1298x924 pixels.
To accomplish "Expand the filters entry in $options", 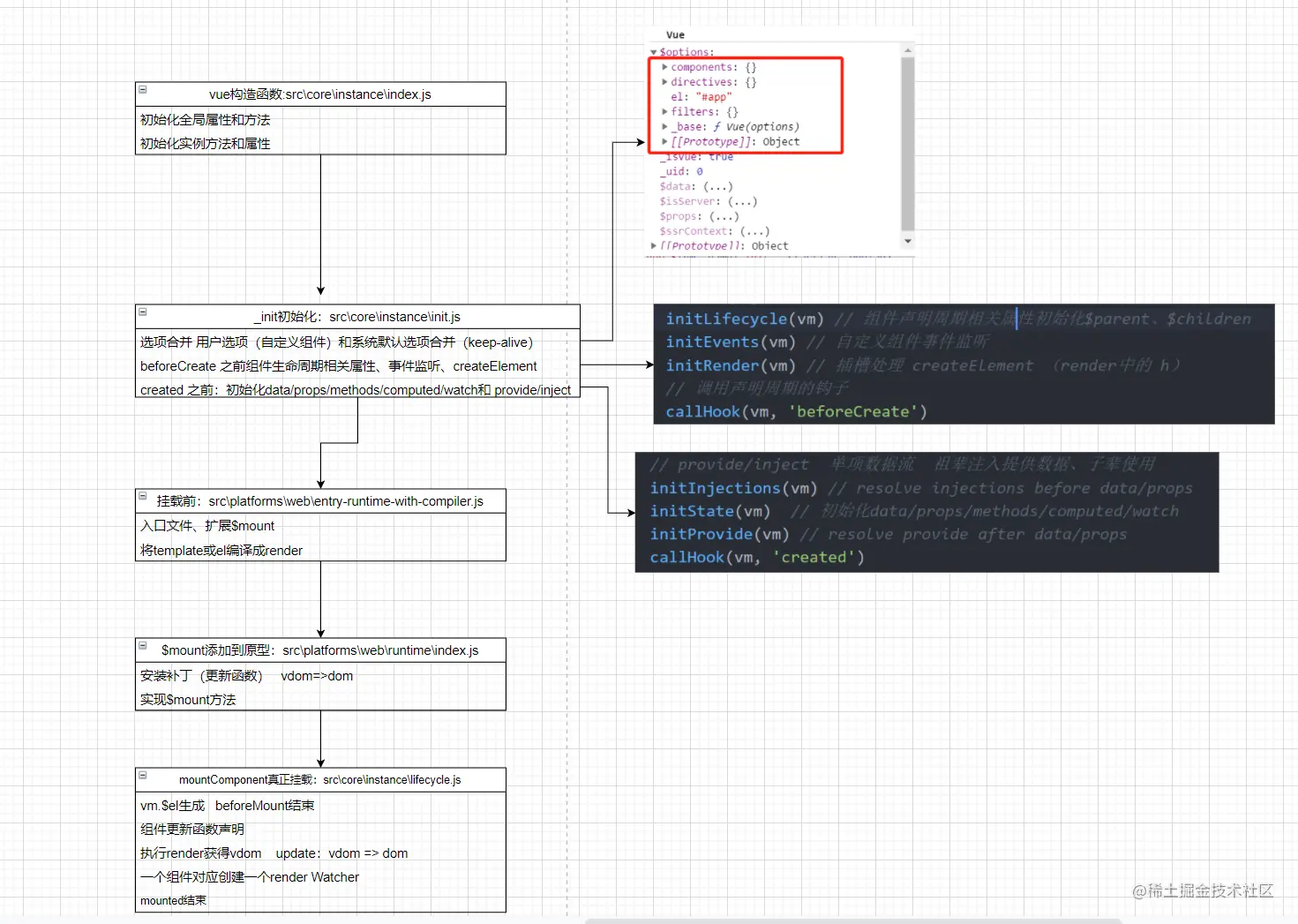I will click(664, 112).
